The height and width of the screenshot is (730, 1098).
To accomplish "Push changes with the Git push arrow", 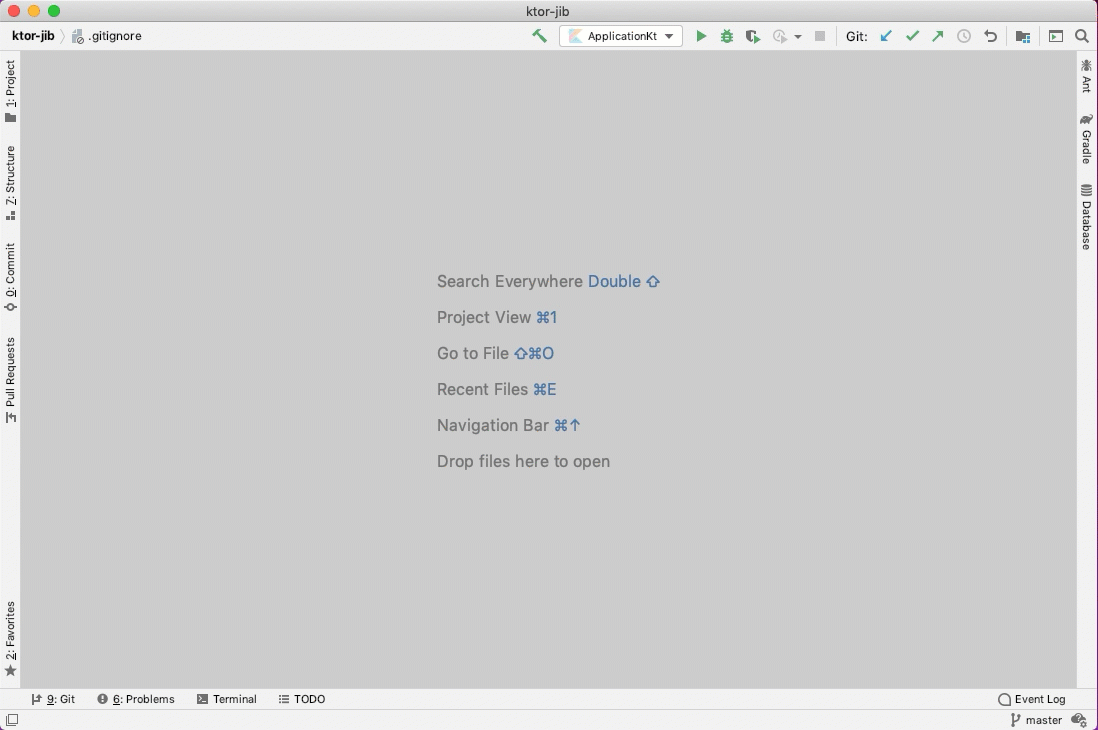I will pos(938,36).
